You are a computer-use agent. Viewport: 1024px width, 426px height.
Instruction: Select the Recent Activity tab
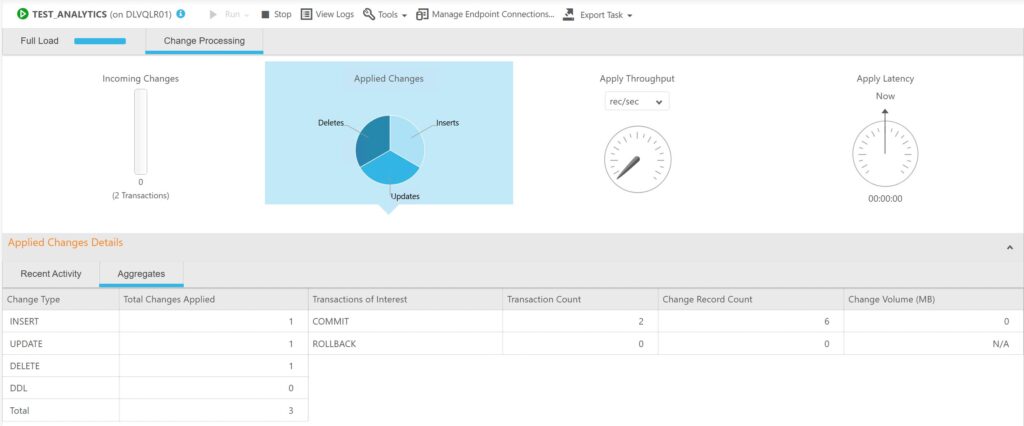point(51,273)
